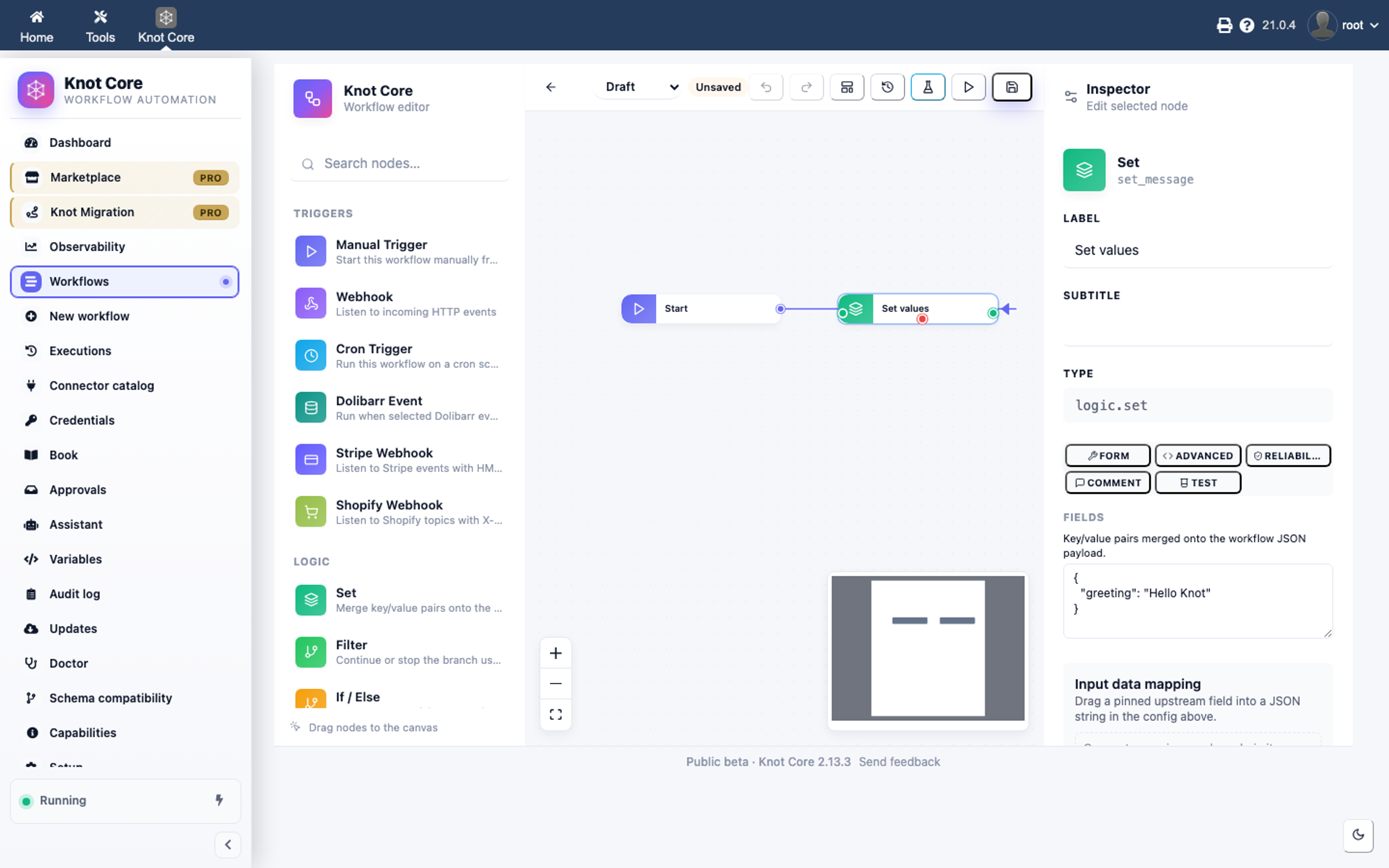This screenshot has width=1389, height=868.
Task: Zoom in on canvas with plus button
Action: pos(556,653)
